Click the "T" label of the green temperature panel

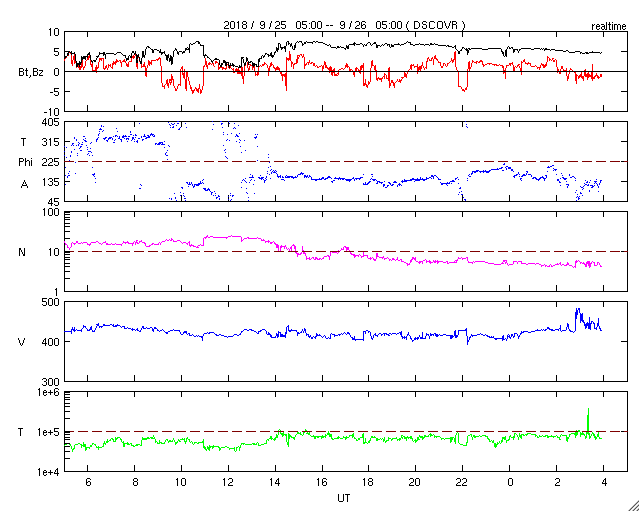coord(21,432)
